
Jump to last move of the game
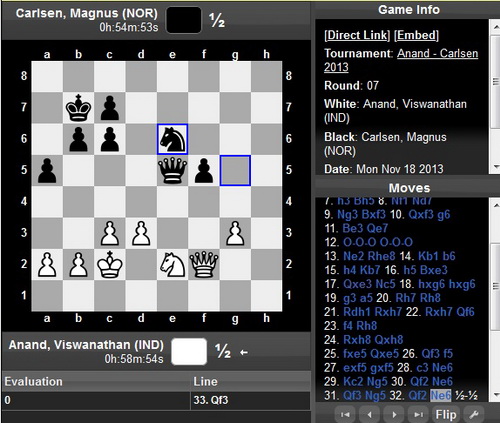419,414
